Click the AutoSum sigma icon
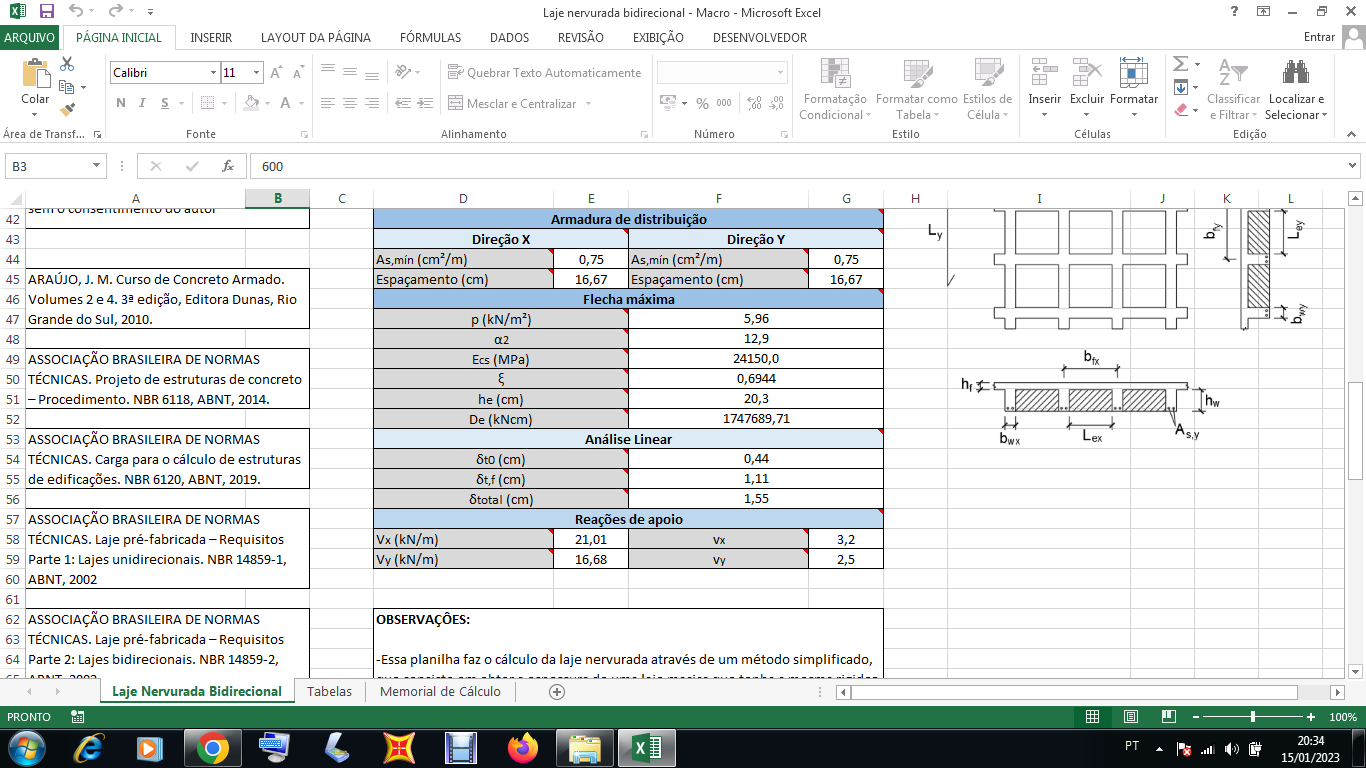 coord(1180,64)
